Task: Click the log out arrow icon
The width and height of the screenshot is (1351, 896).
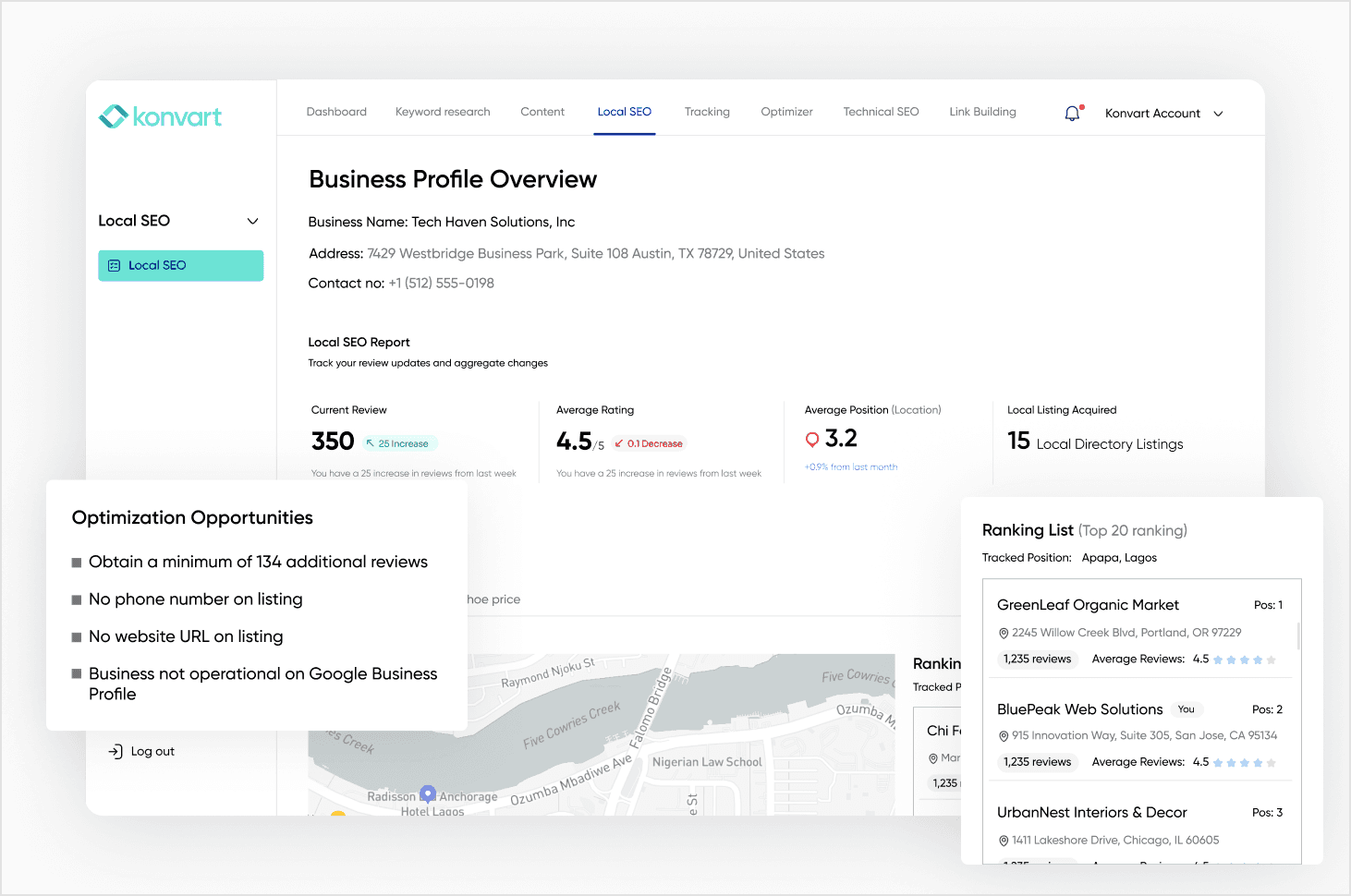Action: pos(116,751)
